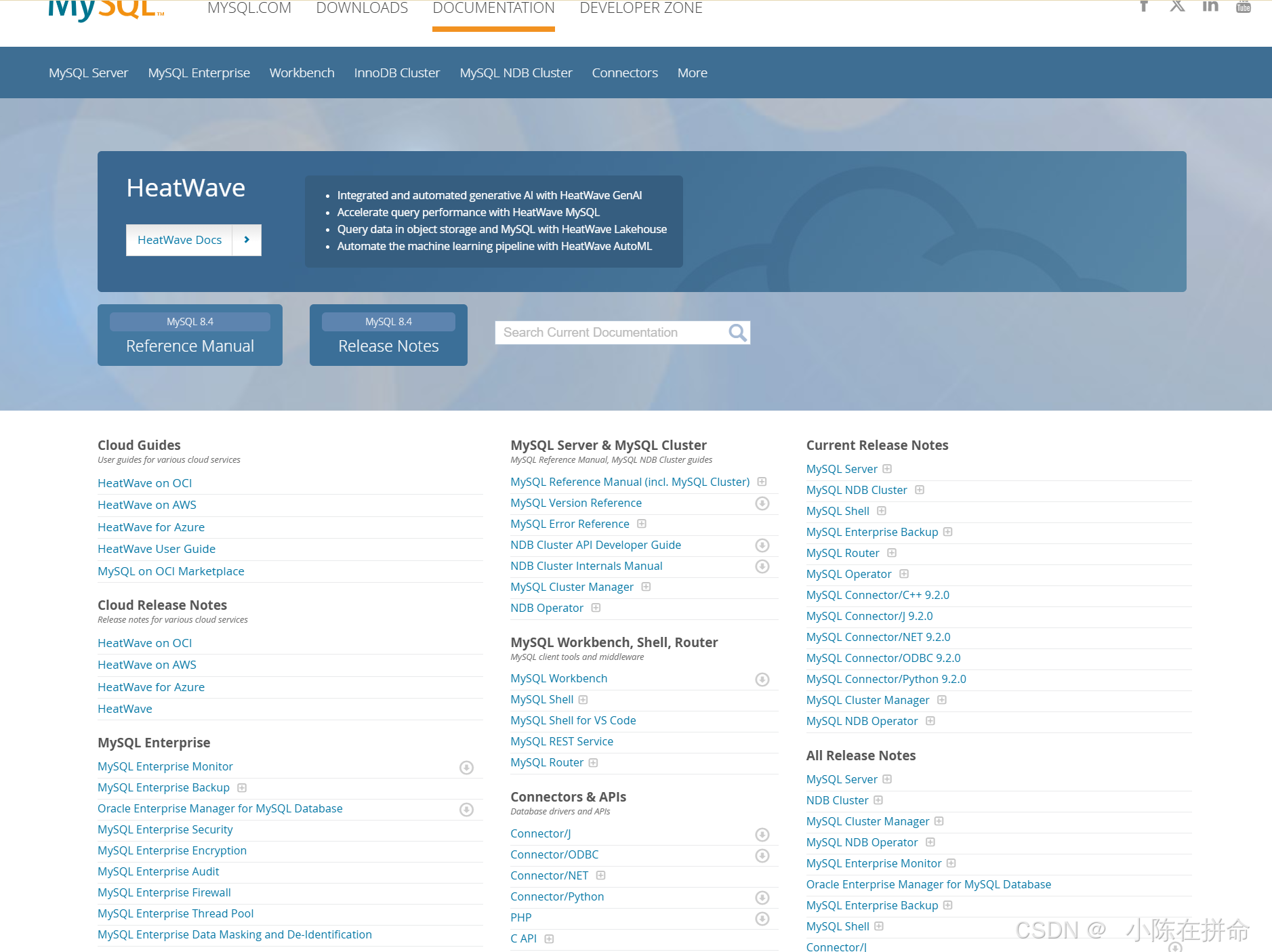Expand MySQL Cluster Manager plus icon in Server section
This screenshot has width=1272, height=952.
pos(646,587)
